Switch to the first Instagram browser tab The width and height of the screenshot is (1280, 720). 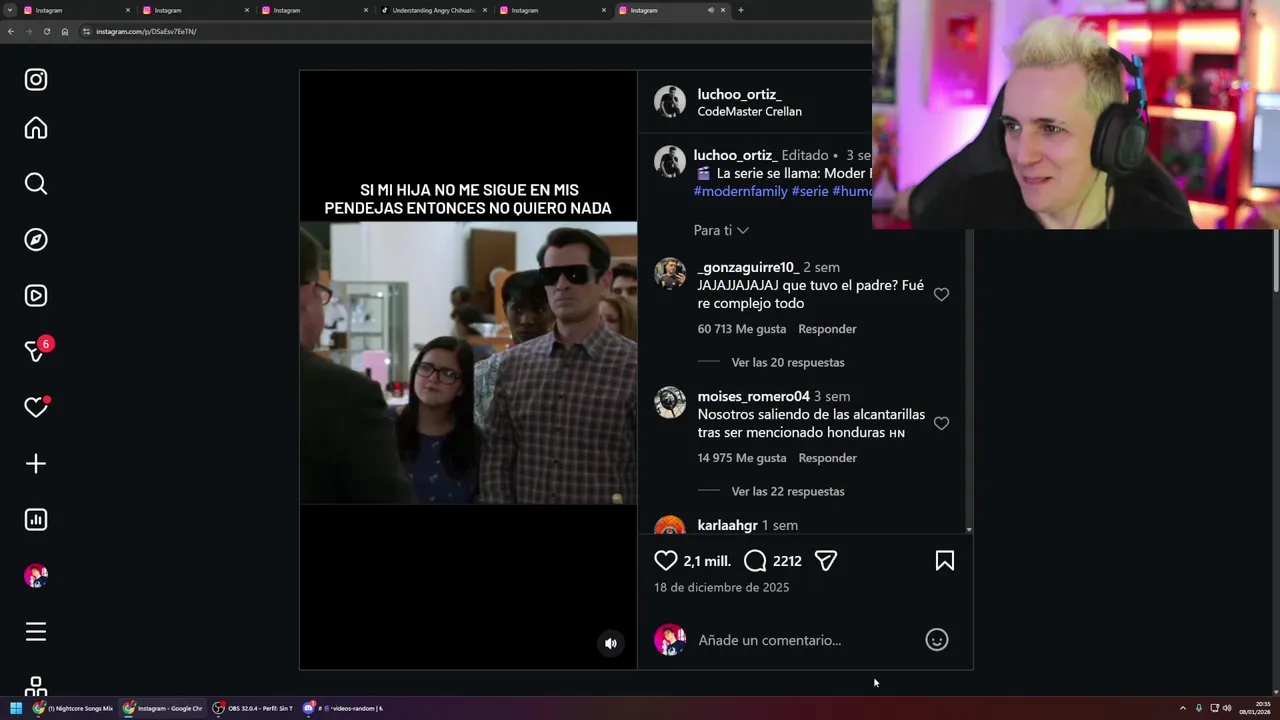[x=77, y=10]
